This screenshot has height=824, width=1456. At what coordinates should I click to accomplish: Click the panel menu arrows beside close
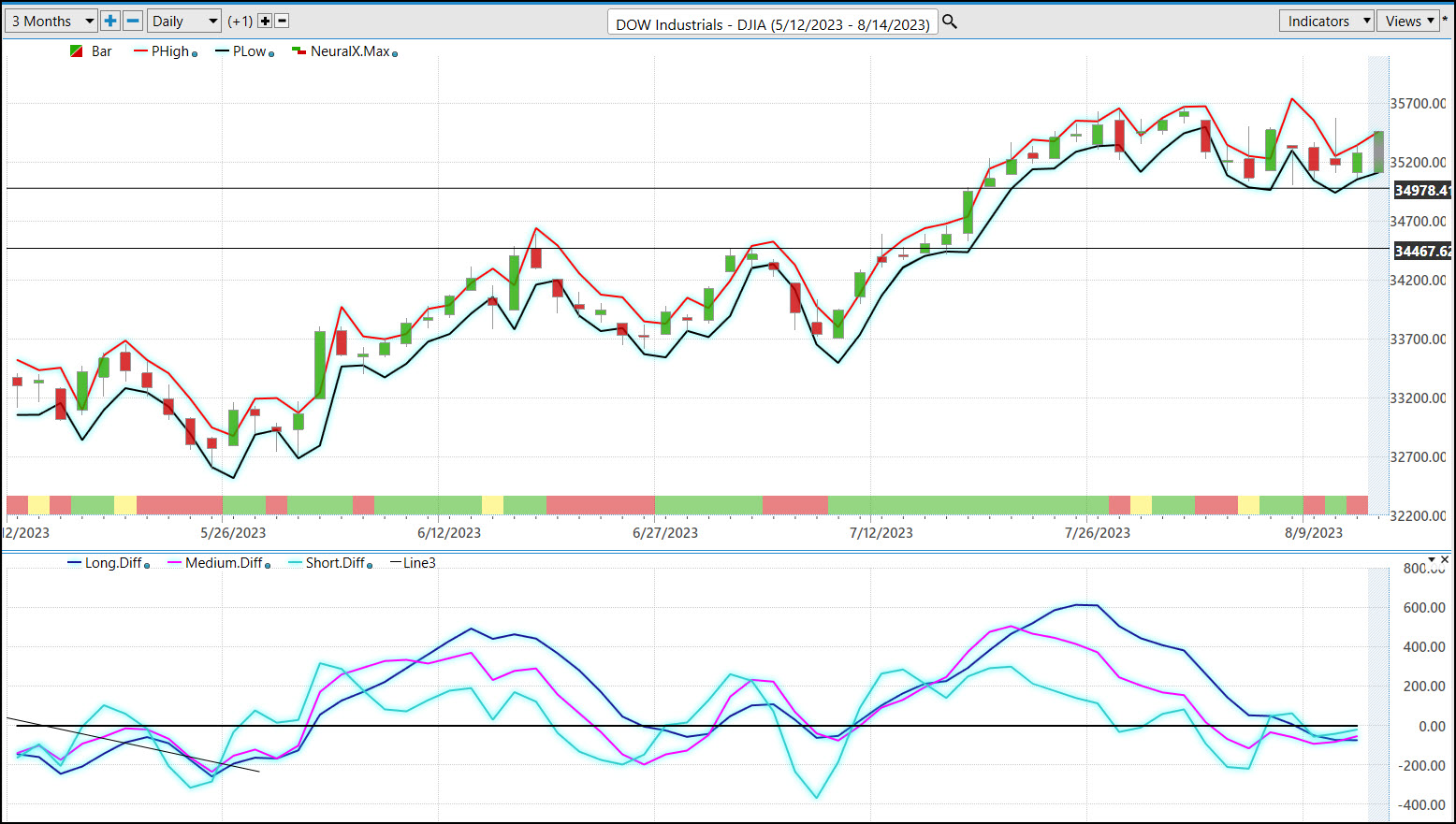tap(1432, 559)
